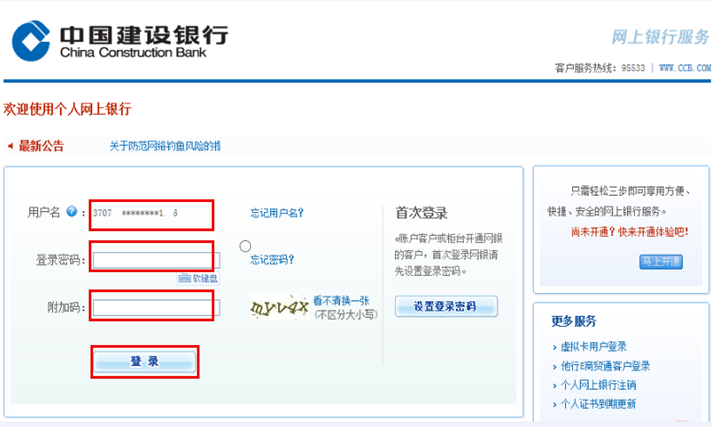Open the WWW.CCB.COM link
The image size is (712, 435).
(x=685, y=68)
